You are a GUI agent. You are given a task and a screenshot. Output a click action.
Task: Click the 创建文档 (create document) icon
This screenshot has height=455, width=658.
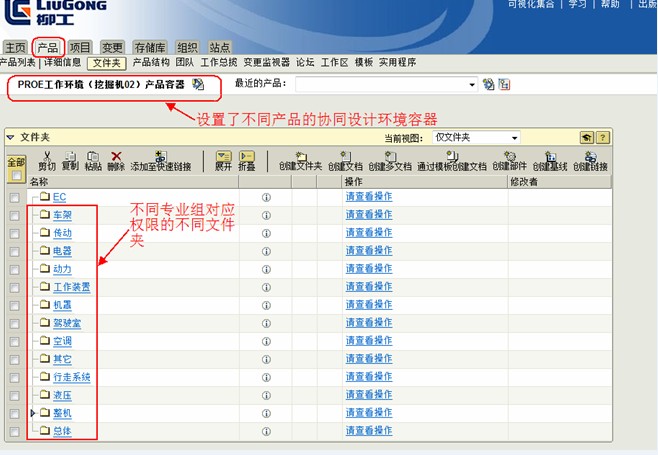344,157
